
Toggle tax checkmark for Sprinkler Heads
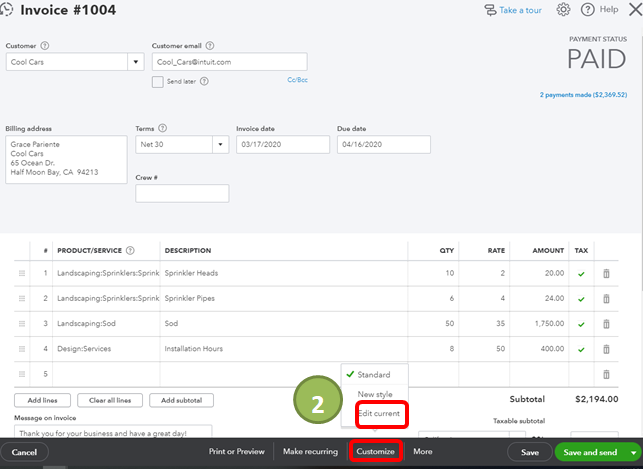coord(581,274)
